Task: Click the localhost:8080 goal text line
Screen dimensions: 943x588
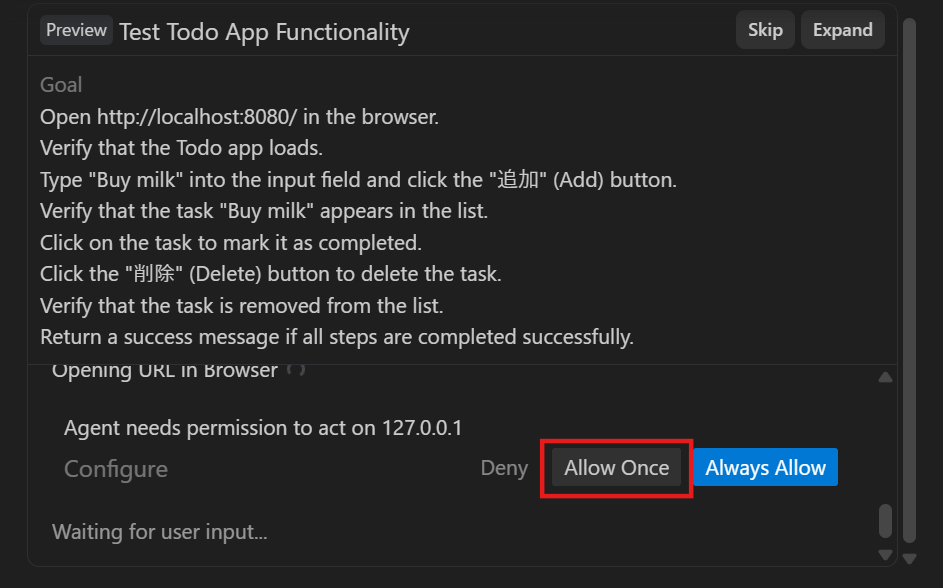Action: pyautogui.click(x=239, y=117)
